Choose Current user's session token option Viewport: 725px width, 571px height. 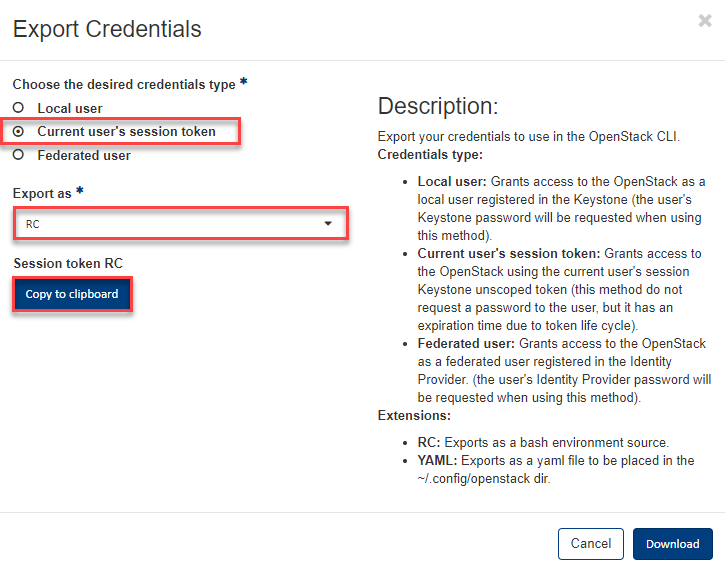point(17,131)
